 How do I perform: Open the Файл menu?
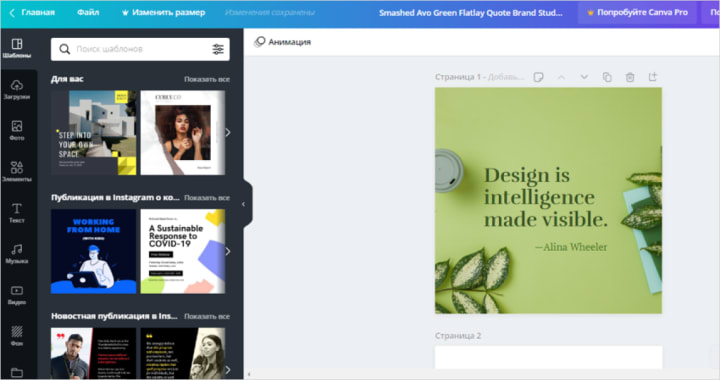(88, 12)
